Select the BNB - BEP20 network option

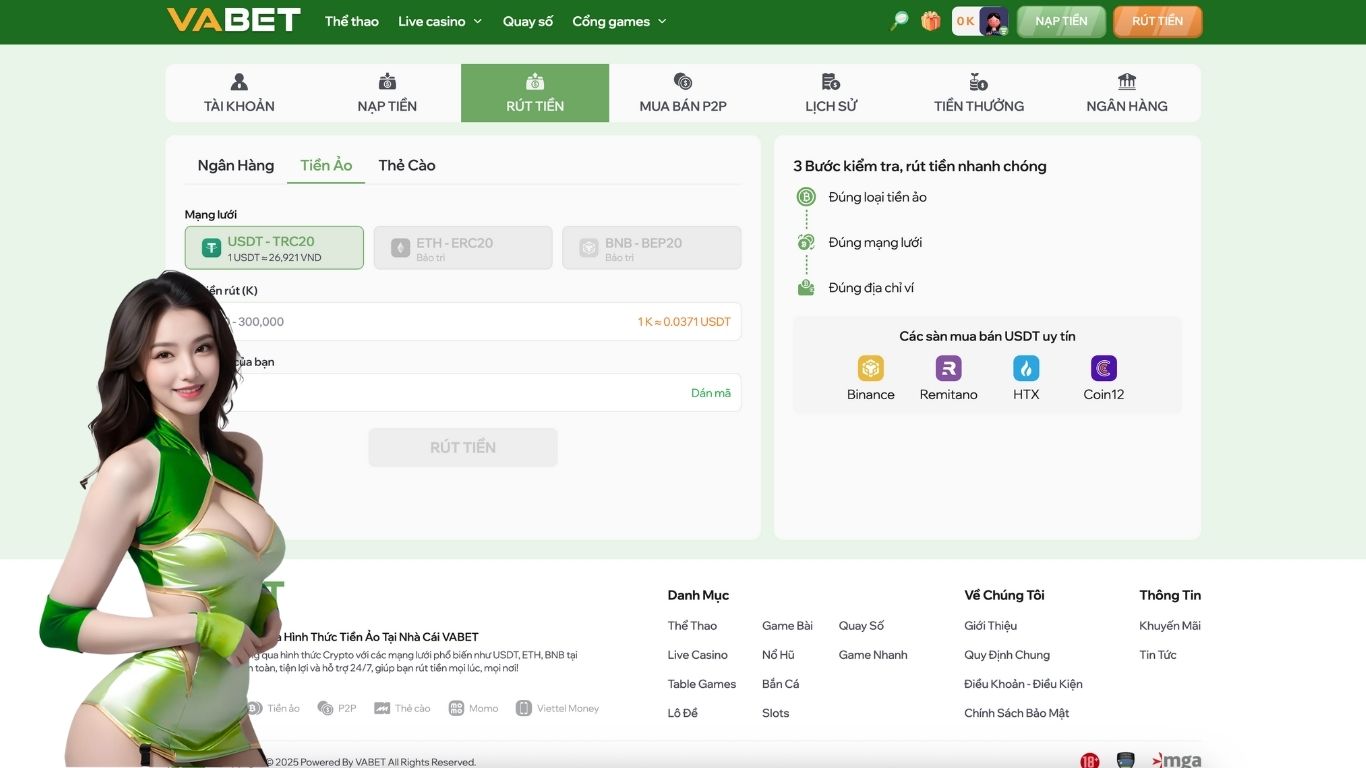coord(651,248)
